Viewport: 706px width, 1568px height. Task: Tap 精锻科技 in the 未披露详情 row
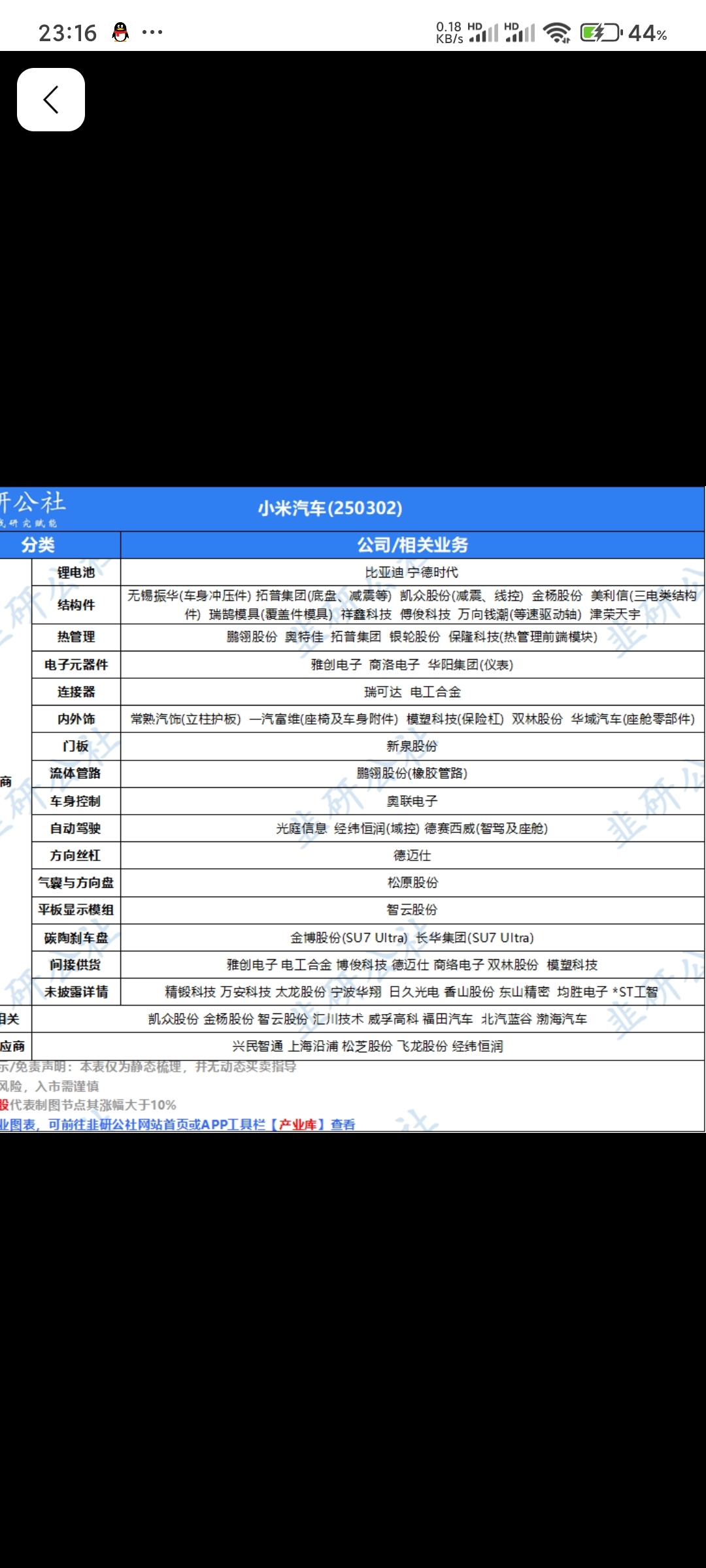[190, 992]
